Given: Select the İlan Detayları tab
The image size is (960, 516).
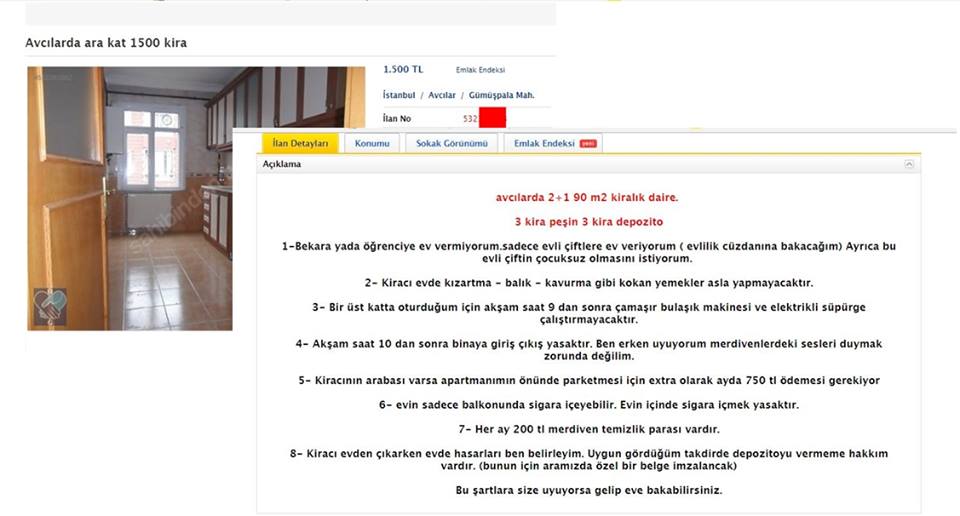Looking at the screenshot, I should [x=300, y=143].
